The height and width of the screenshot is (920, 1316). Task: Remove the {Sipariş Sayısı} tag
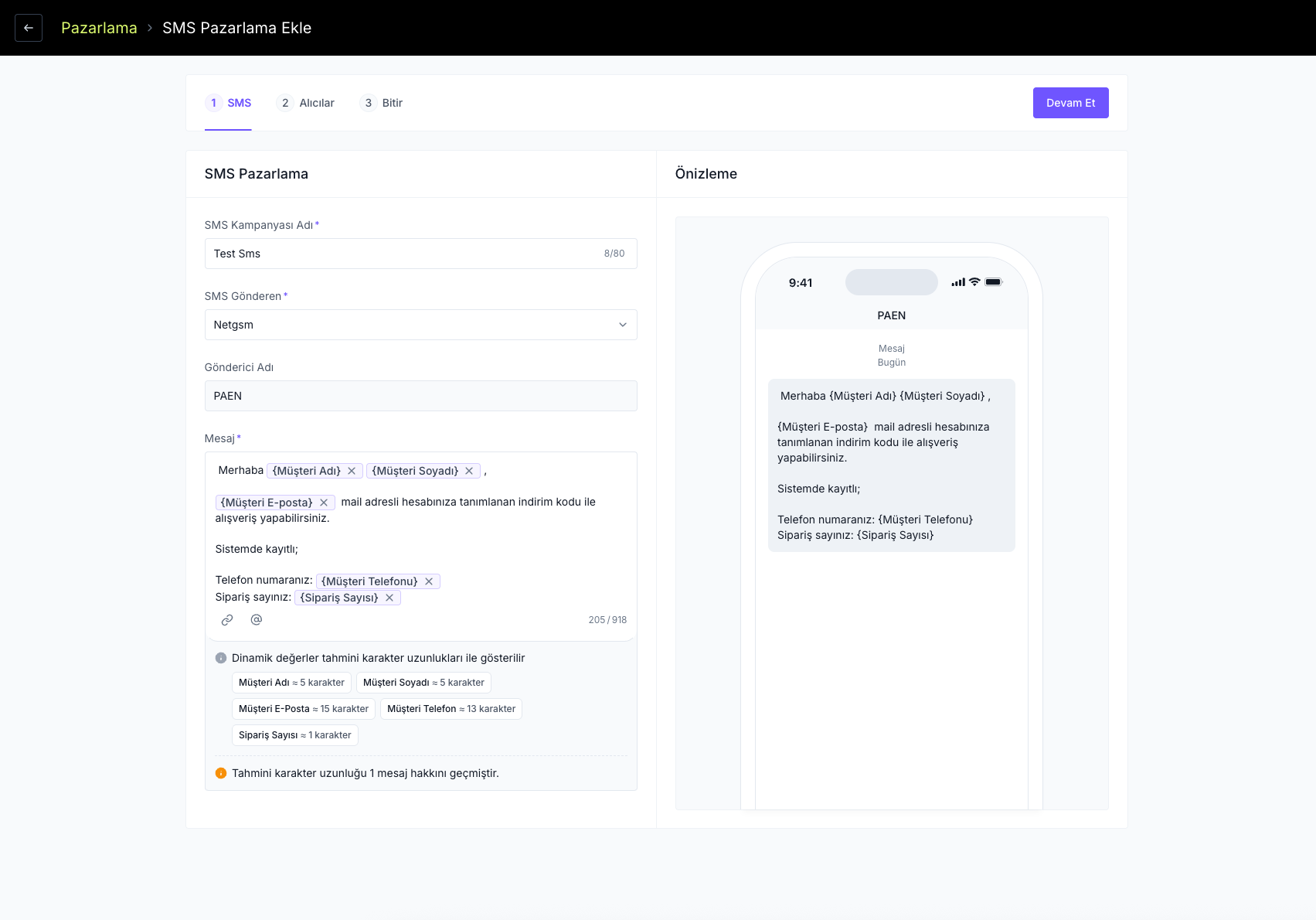389,598
